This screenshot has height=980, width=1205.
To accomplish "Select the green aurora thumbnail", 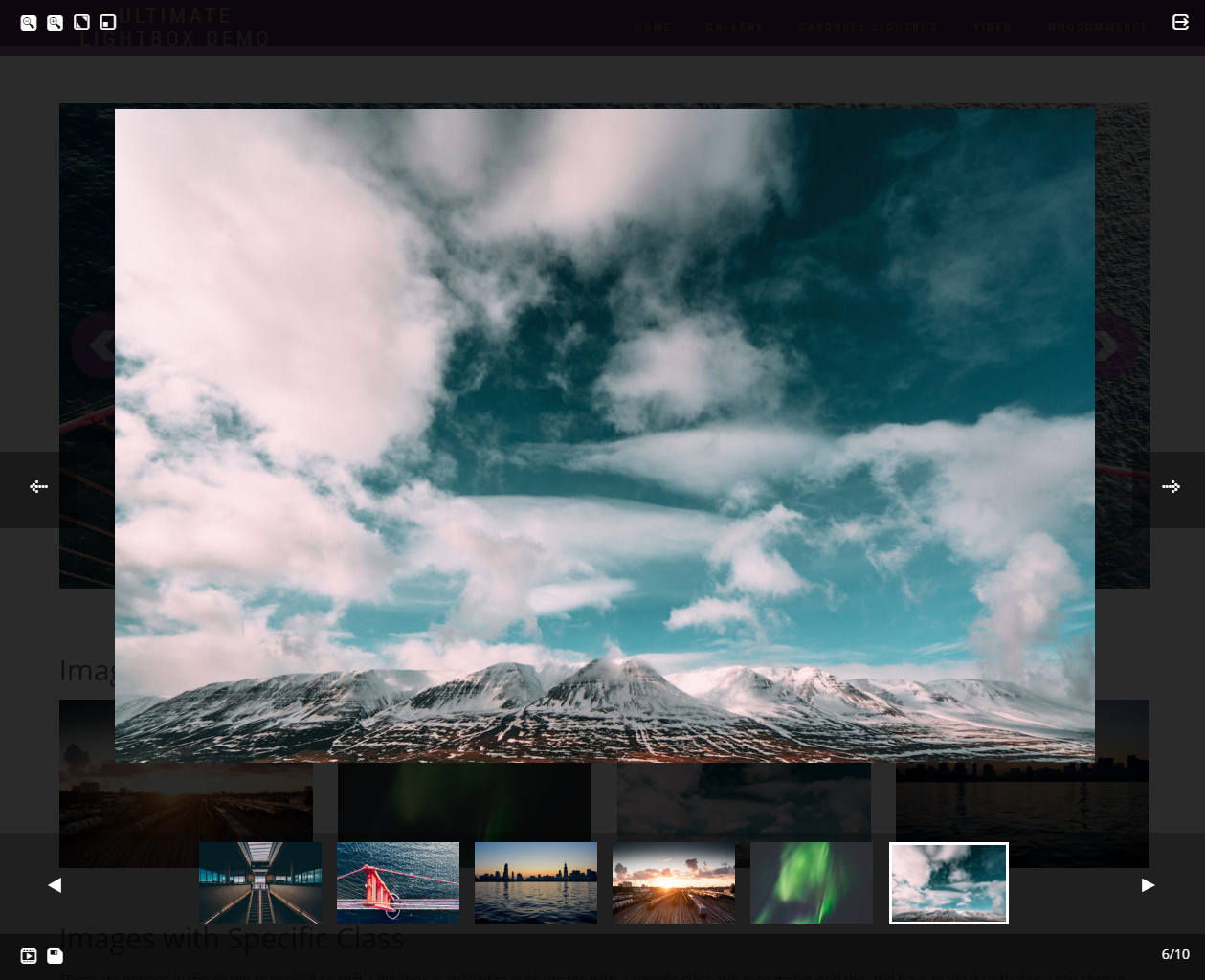I will [x=812, y=882].
